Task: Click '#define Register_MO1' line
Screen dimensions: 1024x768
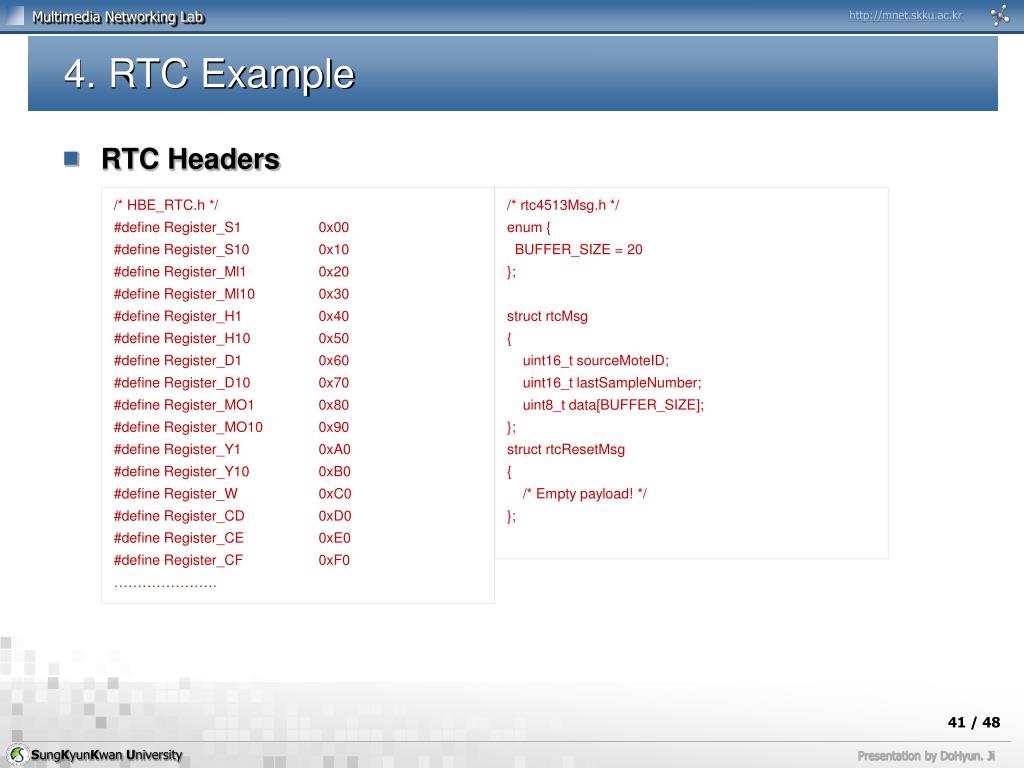Action: pos(184,405)
